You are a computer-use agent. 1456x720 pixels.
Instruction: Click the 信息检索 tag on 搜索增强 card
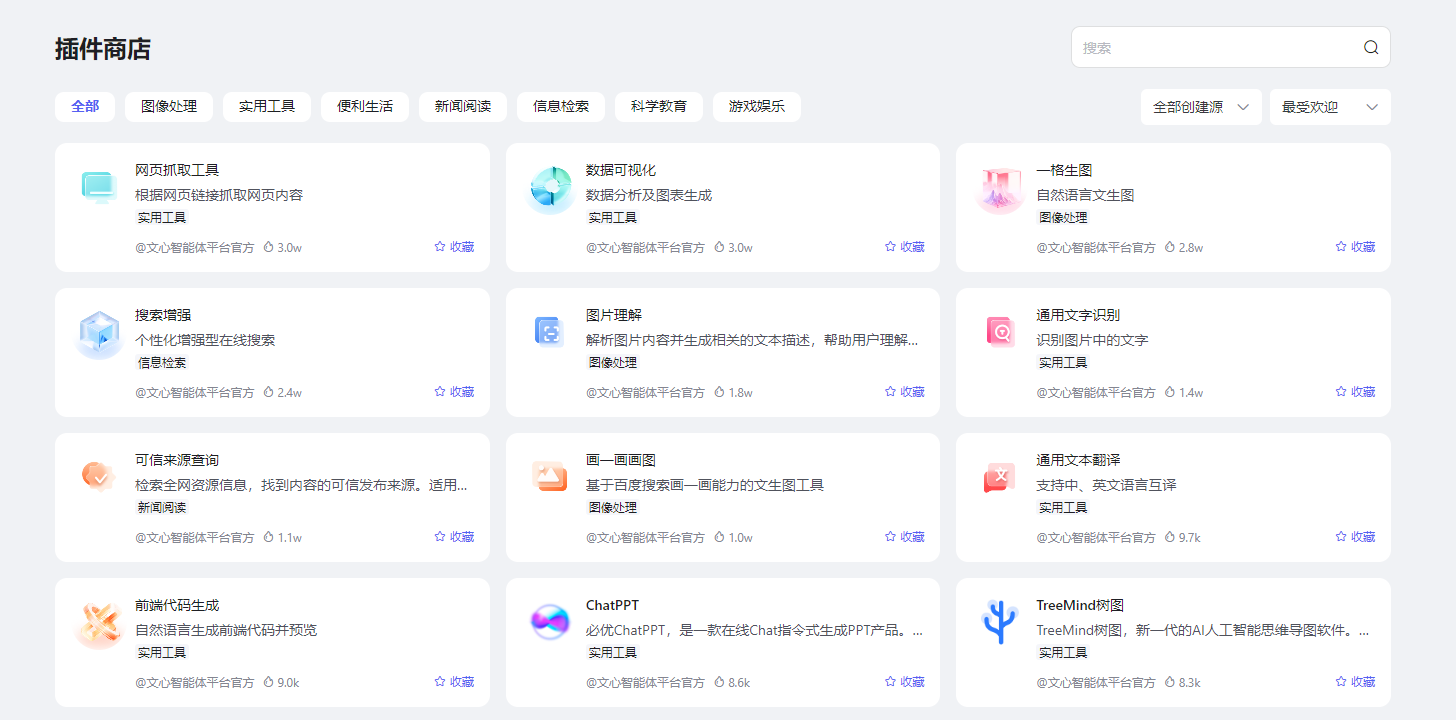coord(162,363)
